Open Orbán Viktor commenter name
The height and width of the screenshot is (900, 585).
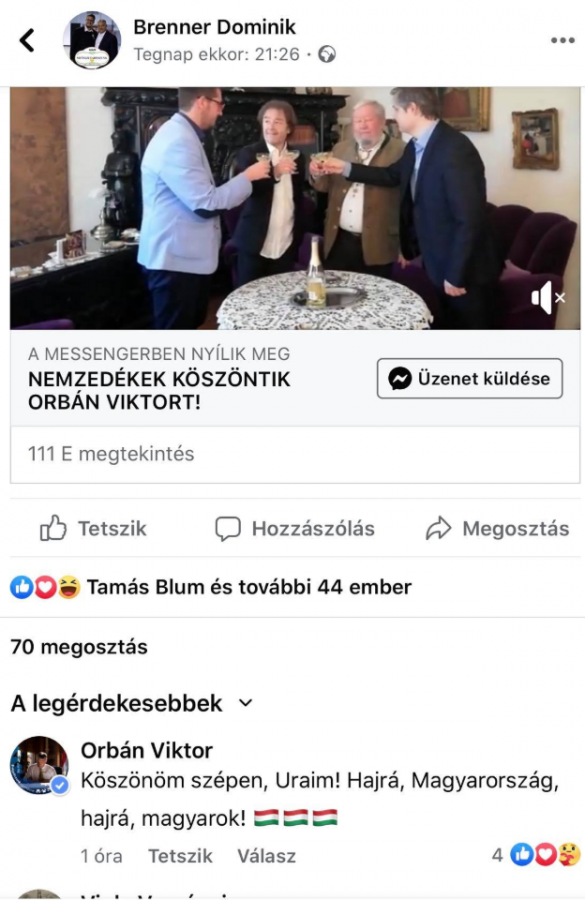[x=147, y=750]
